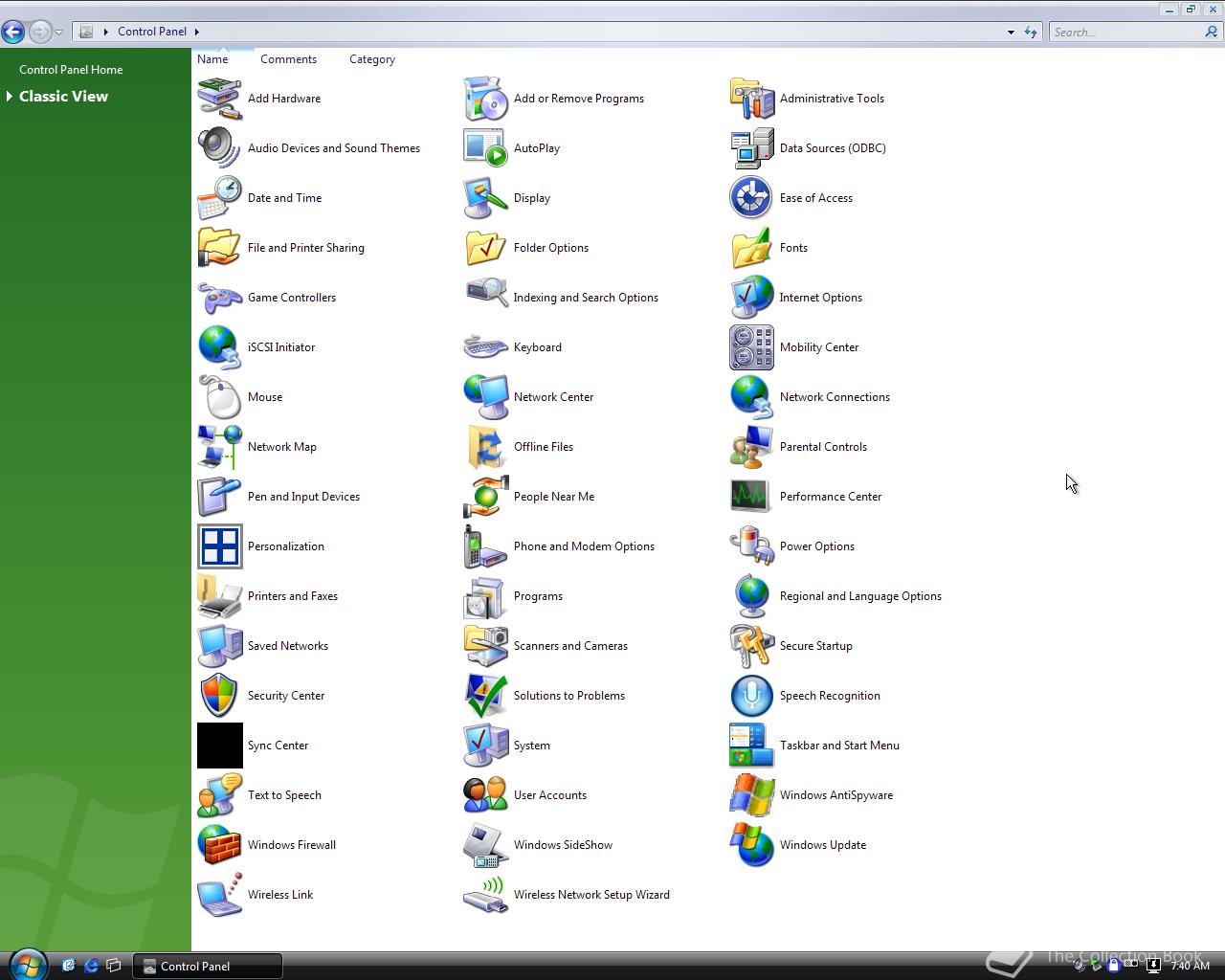Open the Security Center shield icon
The width and height of the screenshot is (1225, 980).
point(219,696)
